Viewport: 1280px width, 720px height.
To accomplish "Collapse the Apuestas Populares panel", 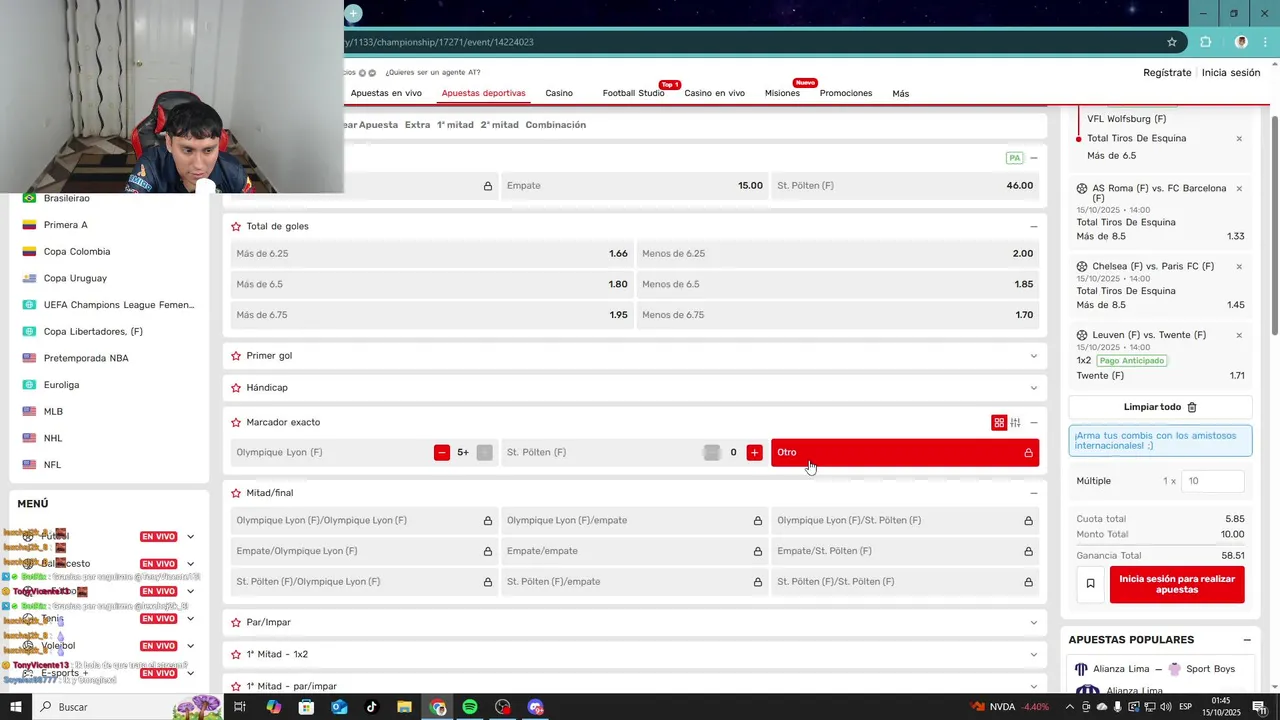I will click(1247, 640).
